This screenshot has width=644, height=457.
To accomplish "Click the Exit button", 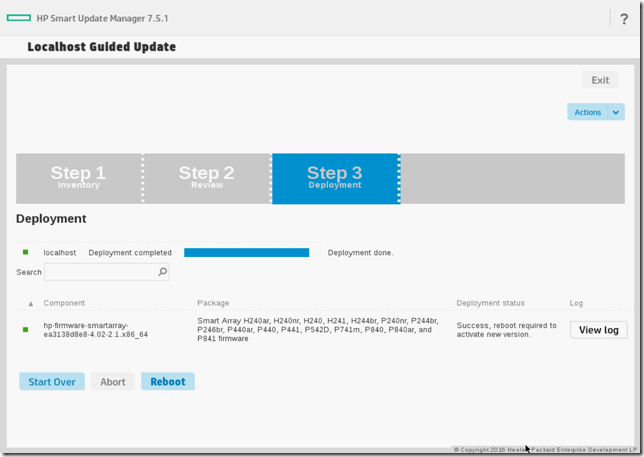I will point(600,80).
